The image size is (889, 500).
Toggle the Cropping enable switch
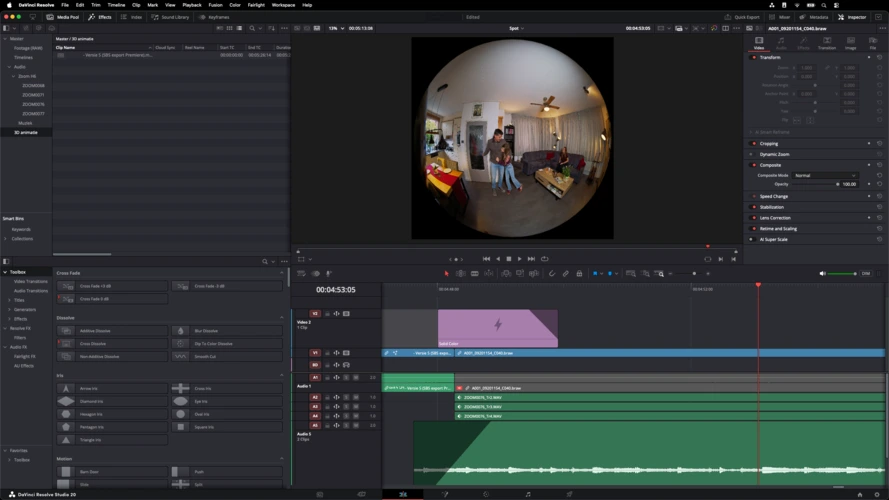[x=753, y=143]
